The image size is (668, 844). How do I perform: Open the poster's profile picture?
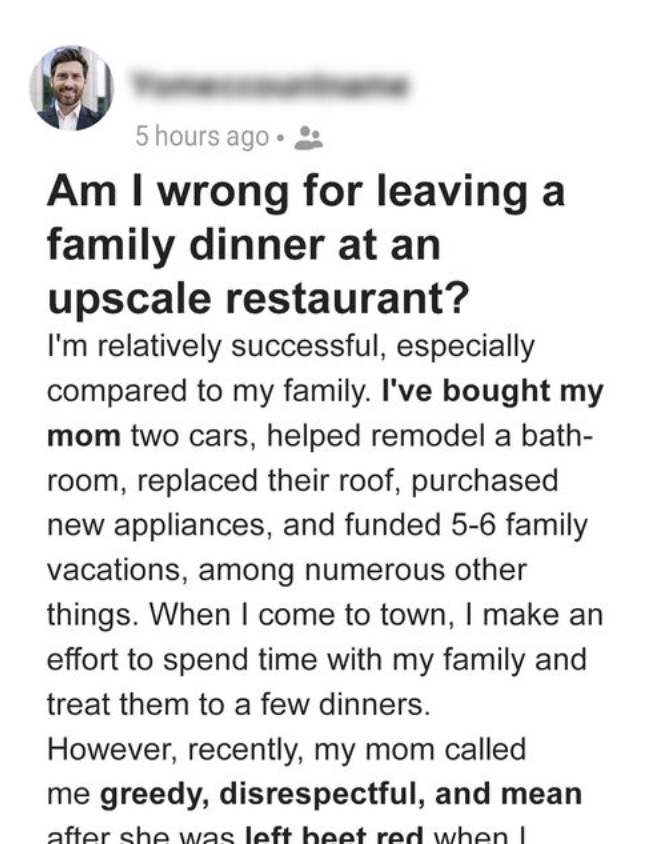(70, 88)
